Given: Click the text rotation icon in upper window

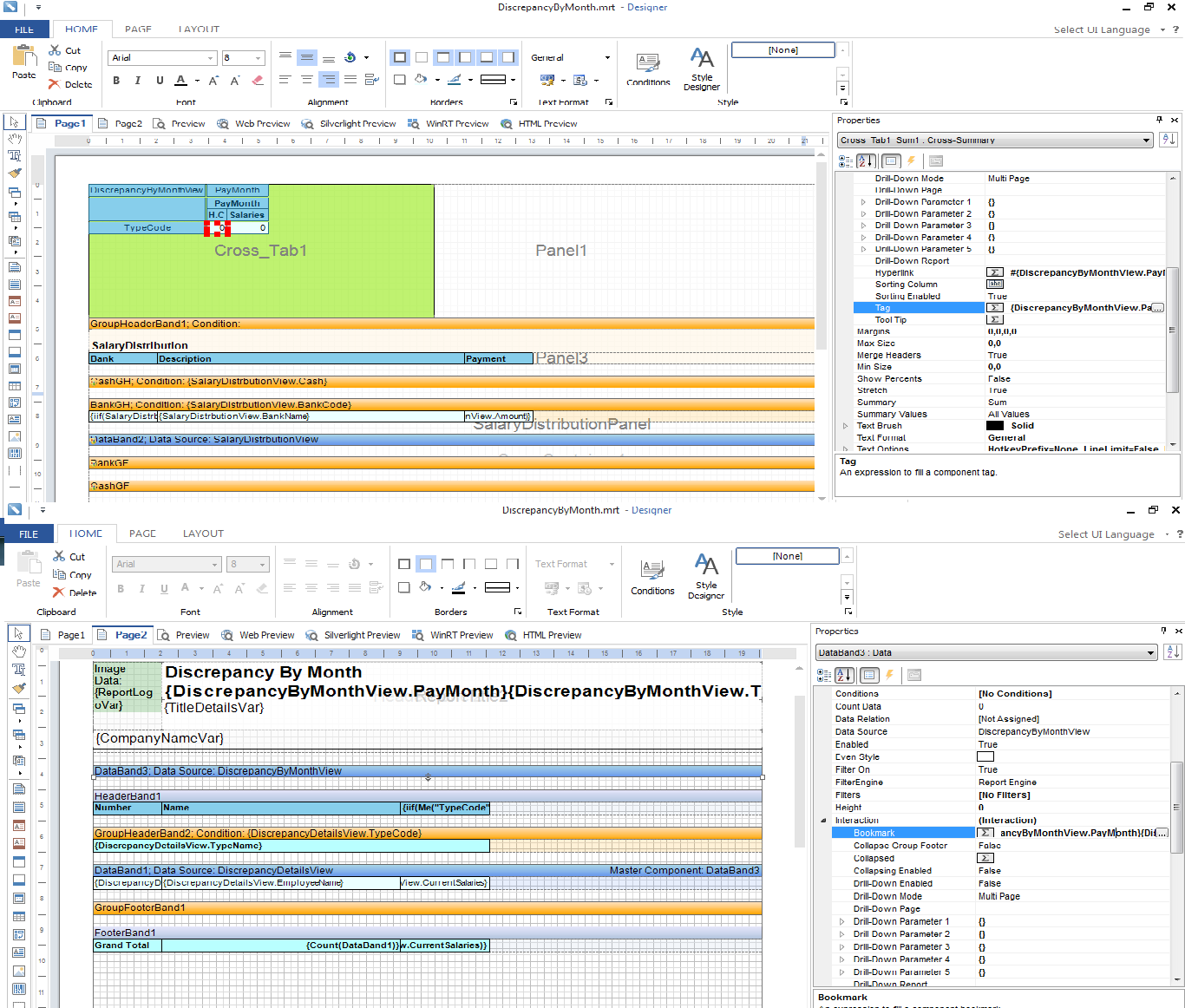Looking at the screenshot, I should pos(350,57).
